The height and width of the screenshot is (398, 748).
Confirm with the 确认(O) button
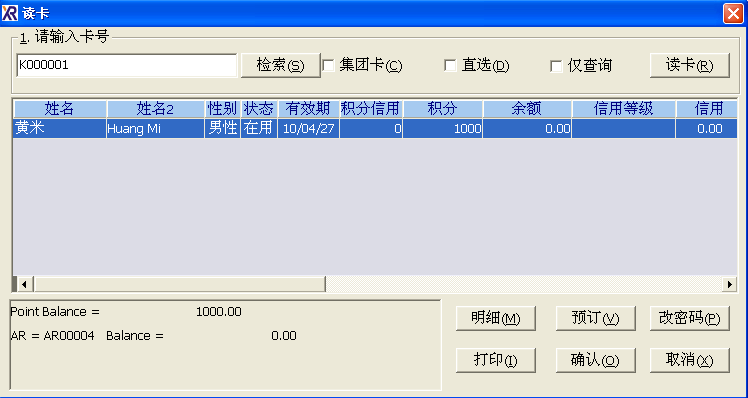click(x=595, y=360)
